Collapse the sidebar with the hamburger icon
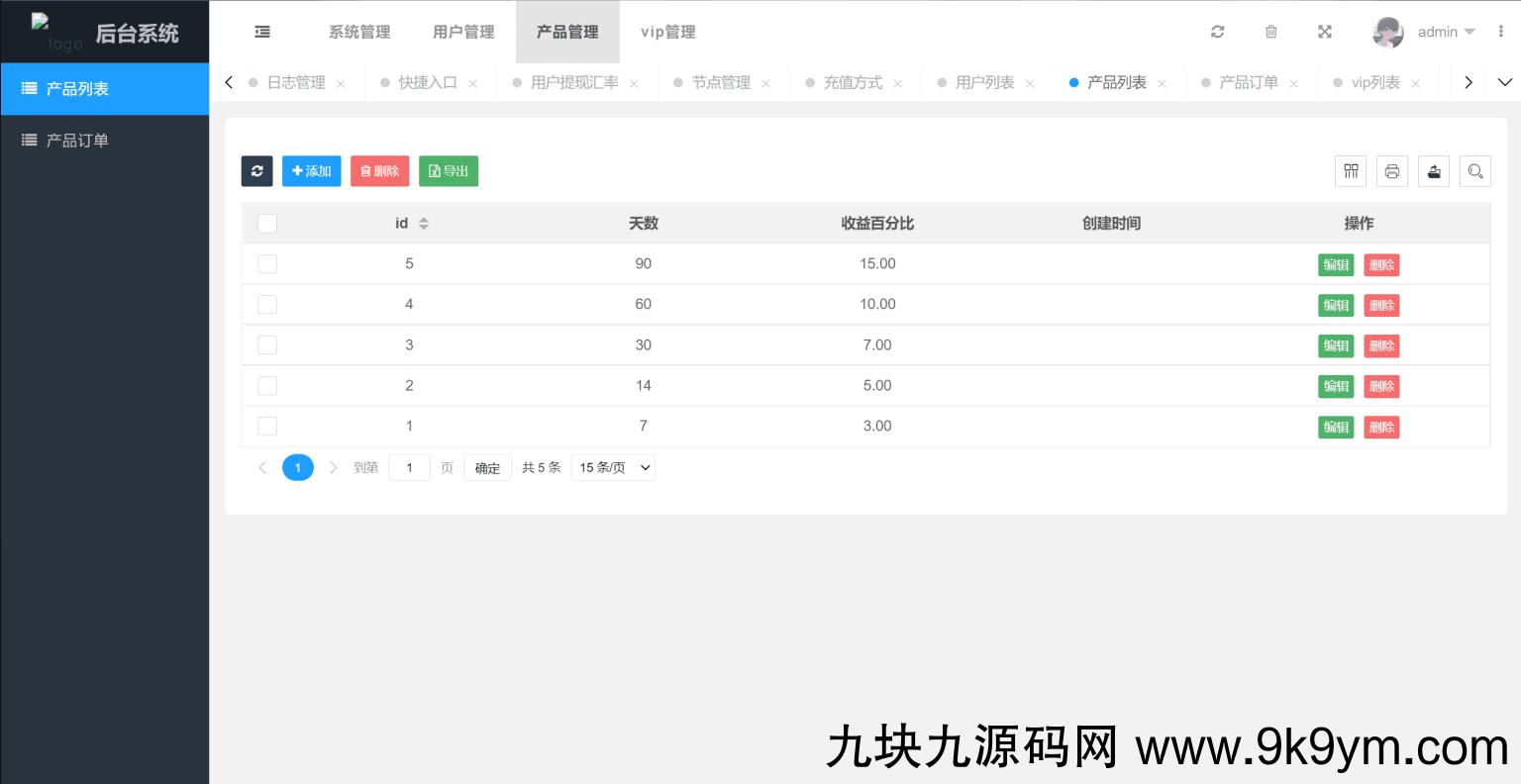 click(x=262, y=32)
